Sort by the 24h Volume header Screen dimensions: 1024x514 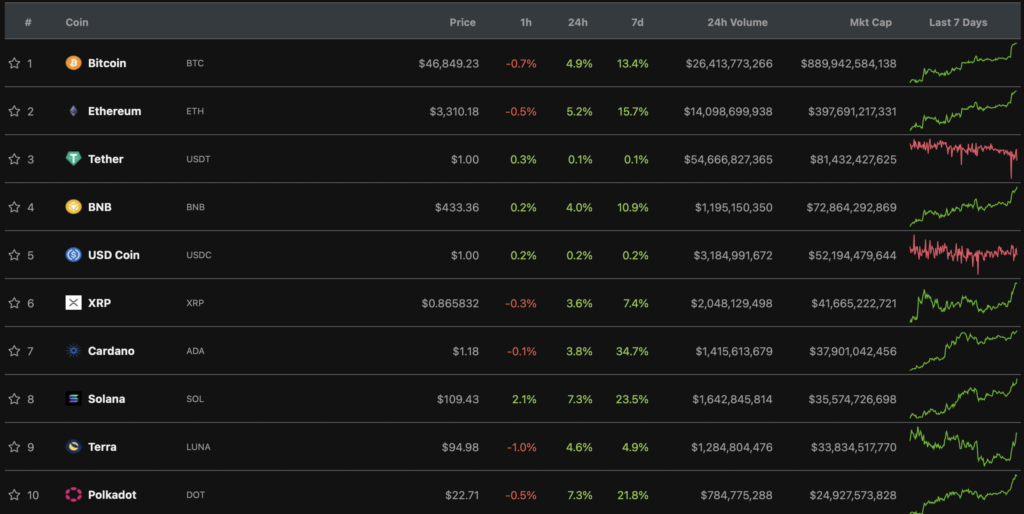pyautogui.click(x=737, y=22)
